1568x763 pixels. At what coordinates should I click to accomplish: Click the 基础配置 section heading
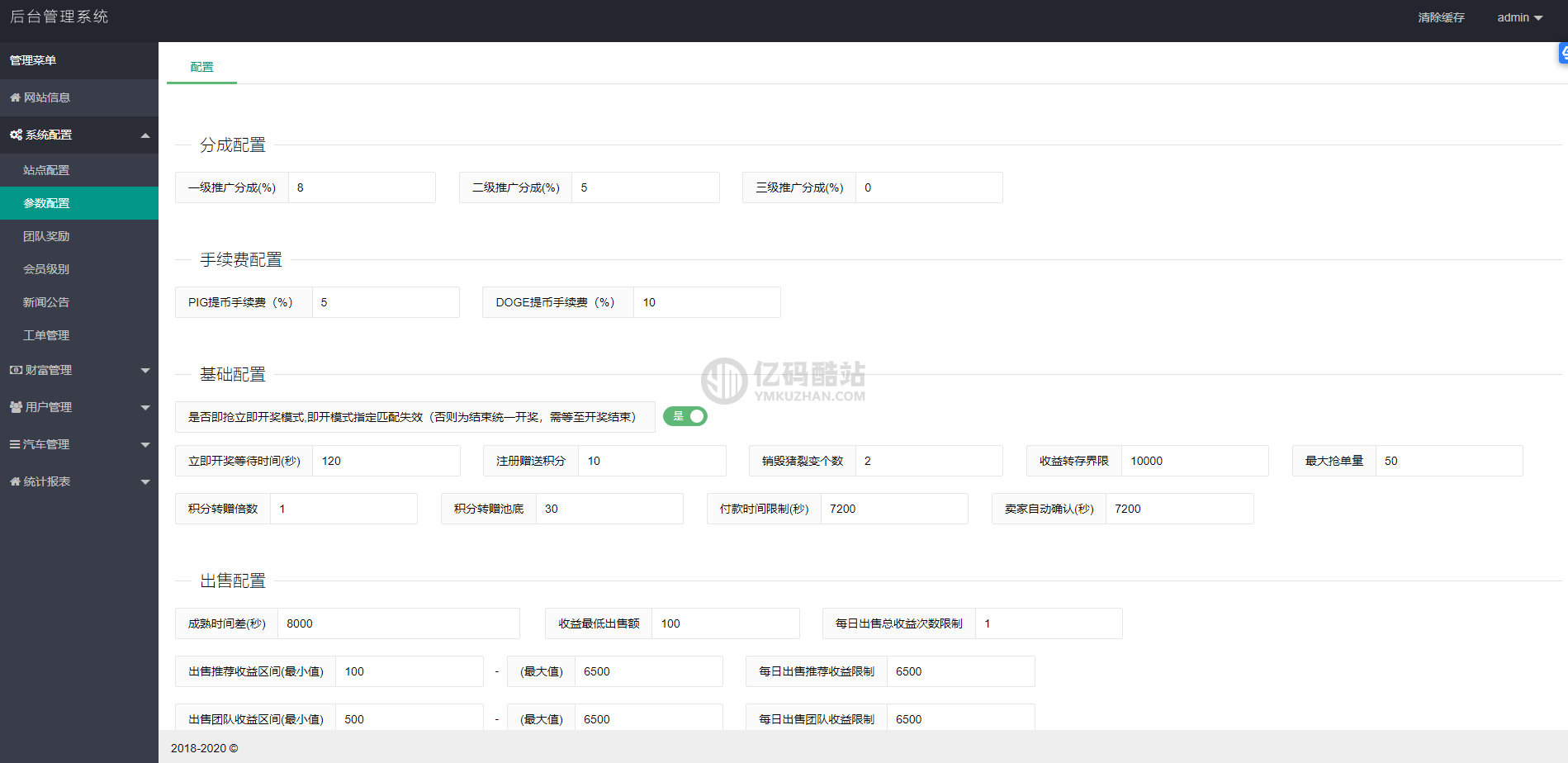[x=233, y=375]
